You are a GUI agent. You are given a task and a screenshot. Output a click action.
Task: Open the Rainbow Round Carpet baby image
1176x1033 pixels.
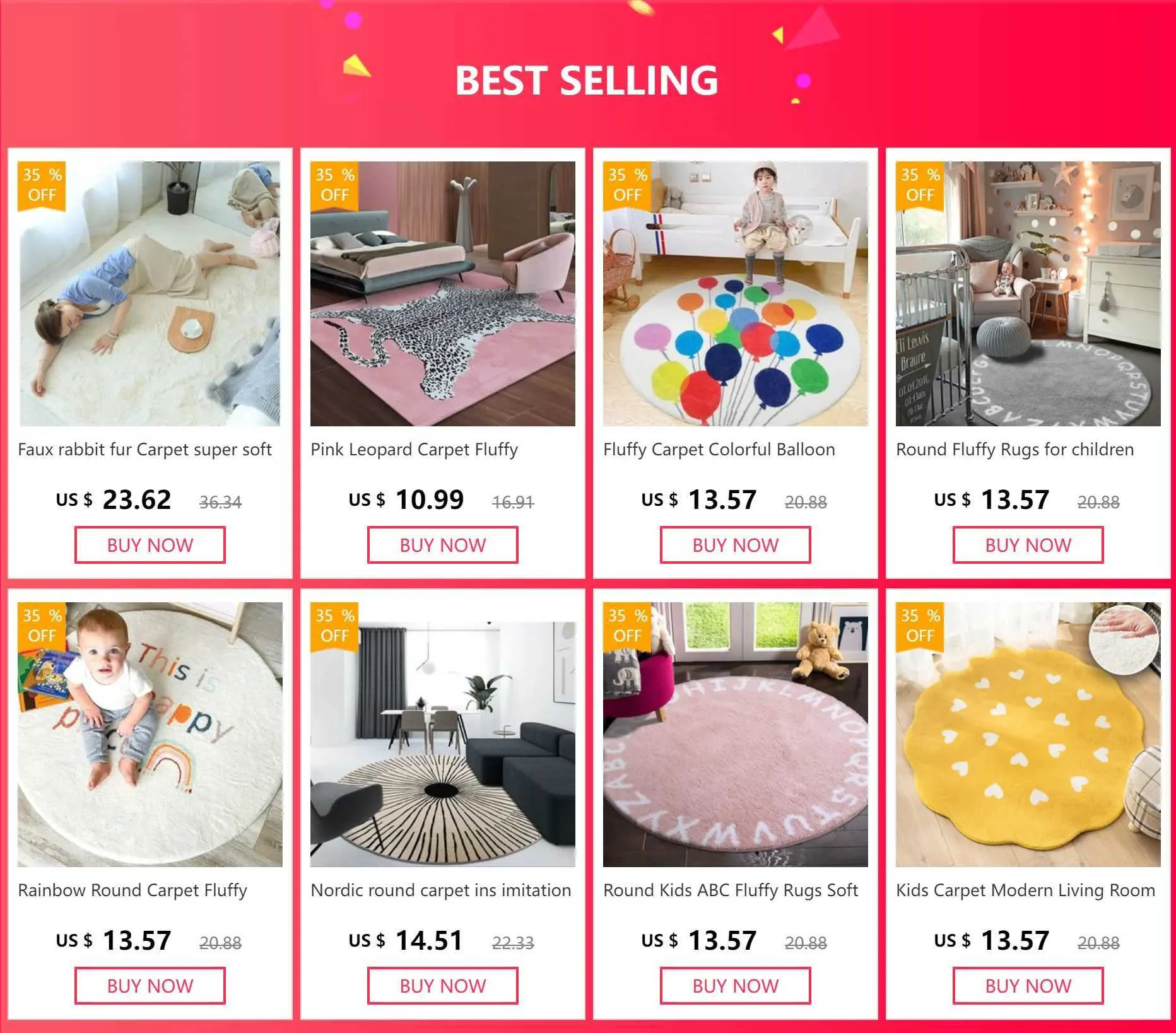click(x=150, y=734)
